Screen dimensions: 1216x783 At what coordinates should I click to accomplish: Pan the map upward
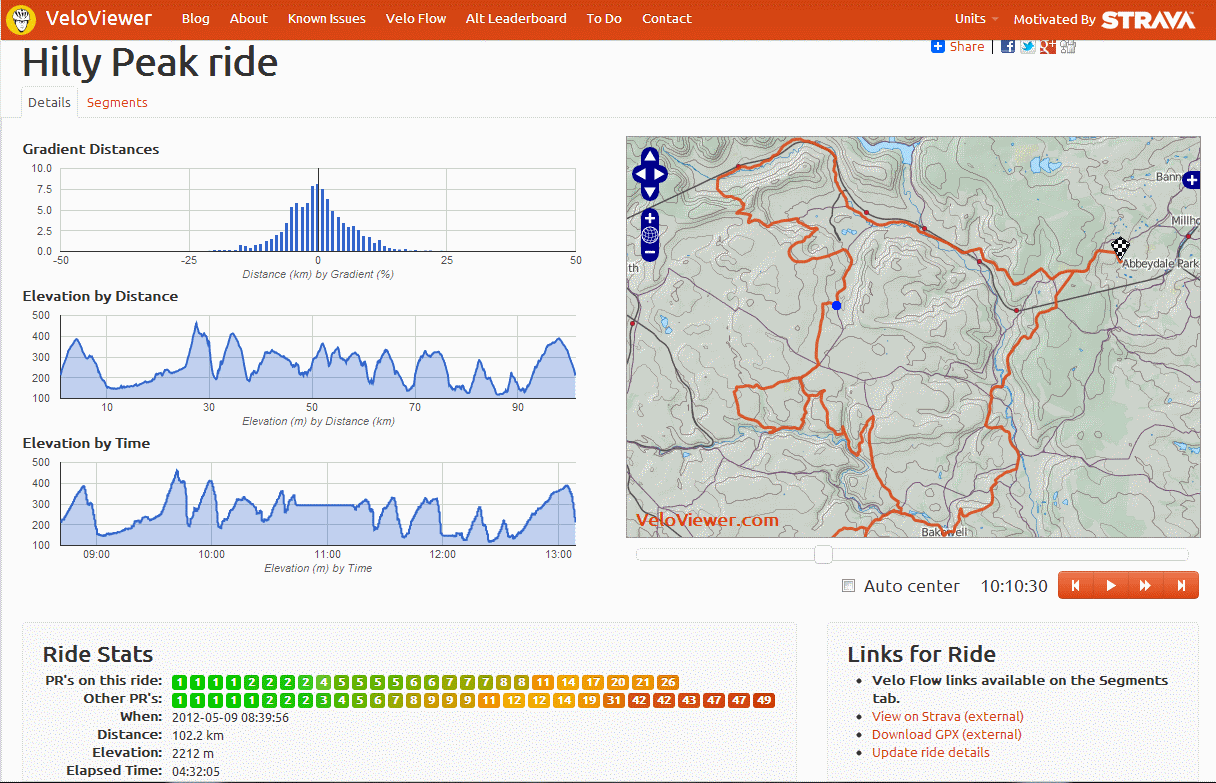(x=650, y=157)
